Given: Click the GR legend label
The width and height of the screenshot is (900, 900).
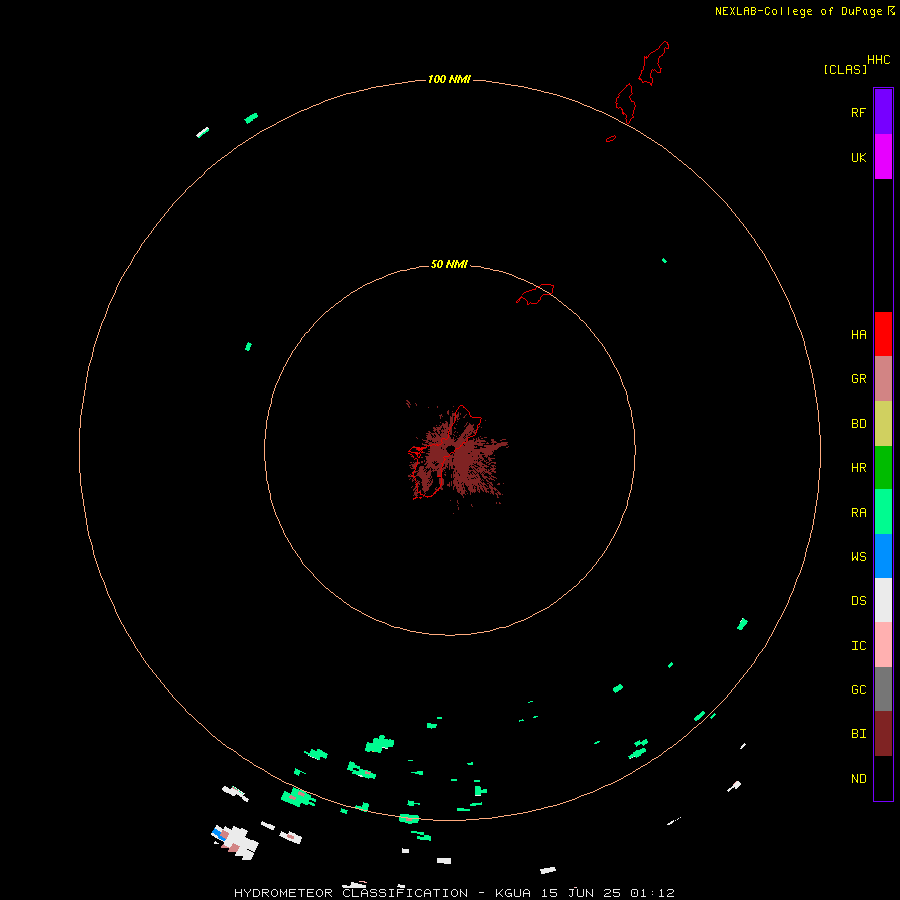Looking at the screenshot, I should coord(858,379).
